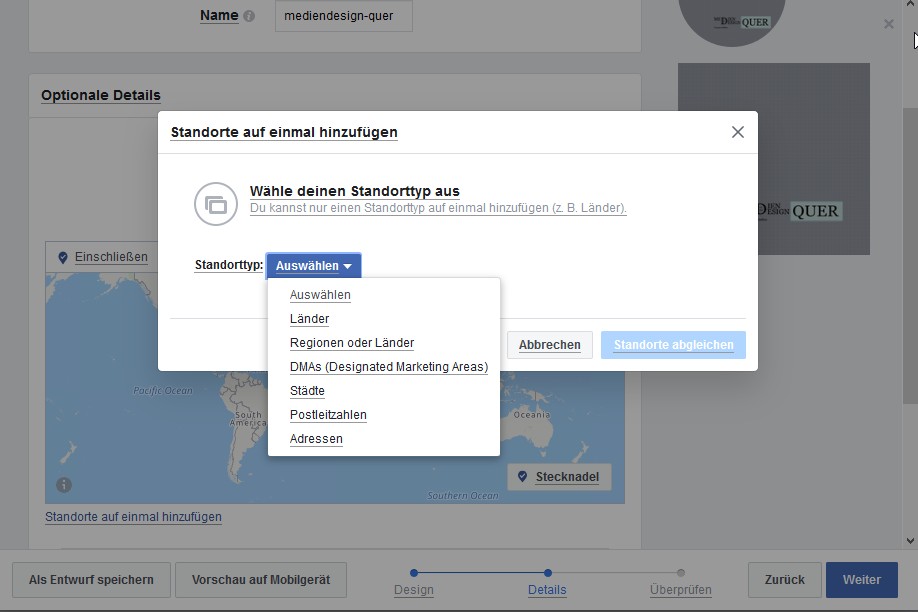
Task: Save with Als Entwurf speichern
Action: (91, 579)
